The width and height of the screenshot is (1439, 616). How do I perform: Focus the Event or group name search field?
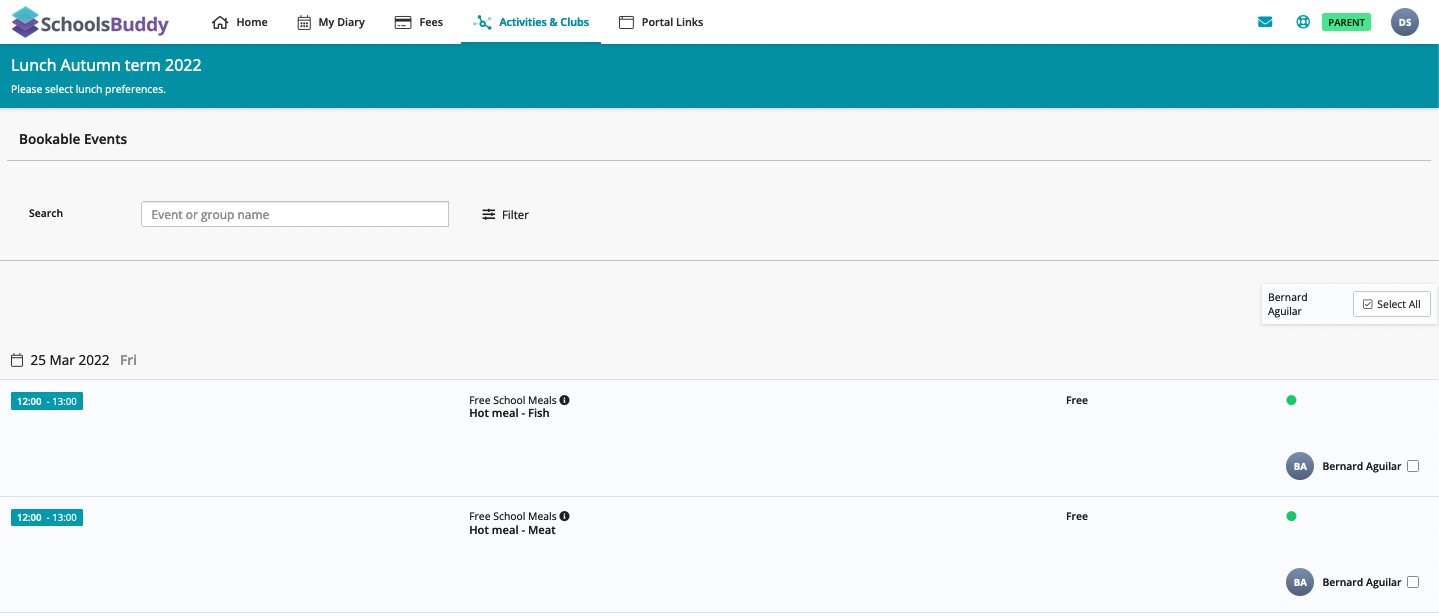click(295, 214)
